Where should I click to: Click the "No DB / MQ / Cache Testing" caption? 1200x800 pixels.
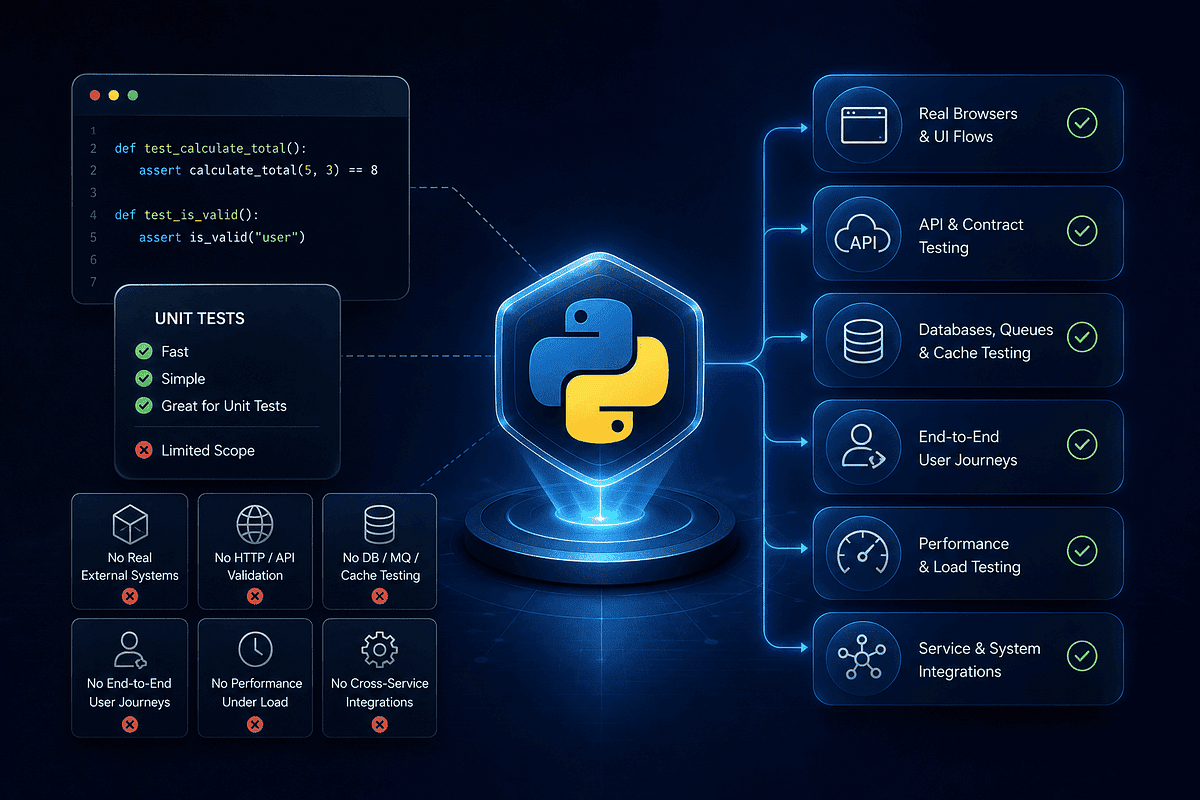coord(380,567)
